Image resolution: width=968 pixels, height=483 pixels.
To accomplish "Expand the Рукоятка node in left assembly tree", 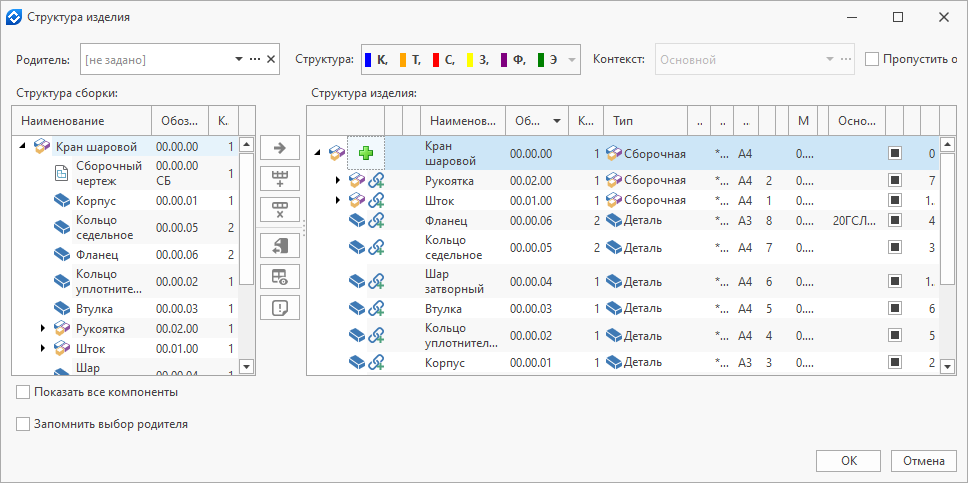I will point(43,328).
